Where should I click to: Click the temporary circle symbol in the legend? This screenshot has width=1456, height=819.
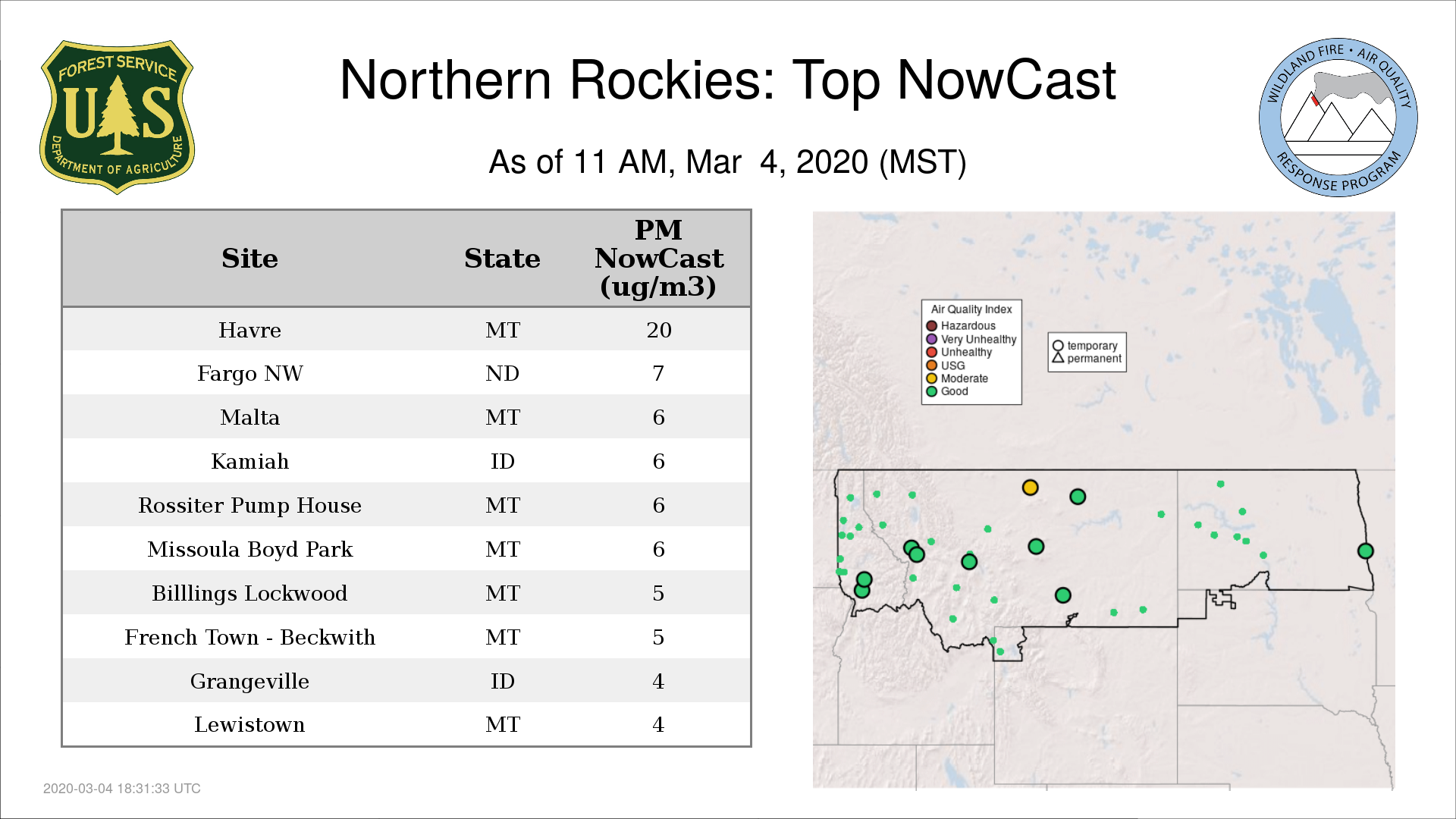point(1058,346)
